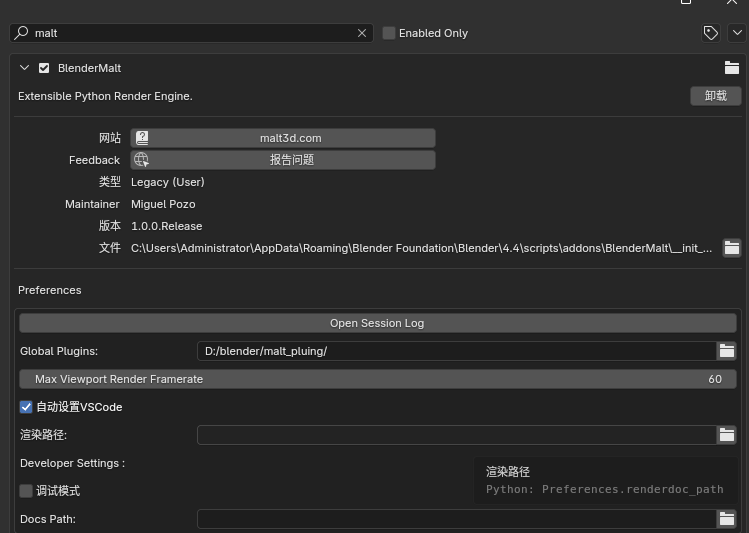The image size is (749, 533).
Task: Toggle the Enabled Only checkbox
Action: (389, 33)
